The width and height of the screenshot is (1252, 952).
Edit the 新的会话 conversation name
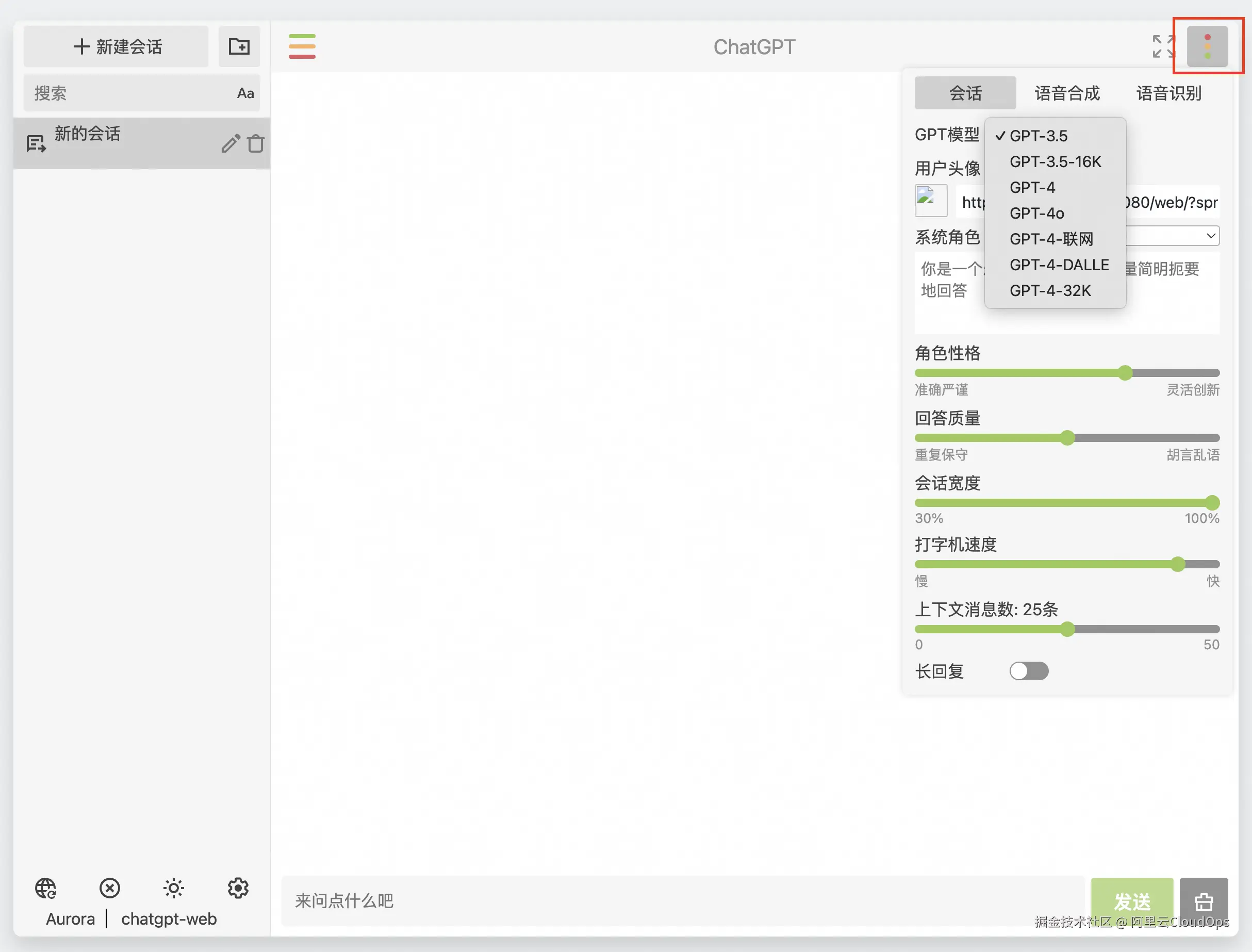pyautogui.click(x=230, y=143)
